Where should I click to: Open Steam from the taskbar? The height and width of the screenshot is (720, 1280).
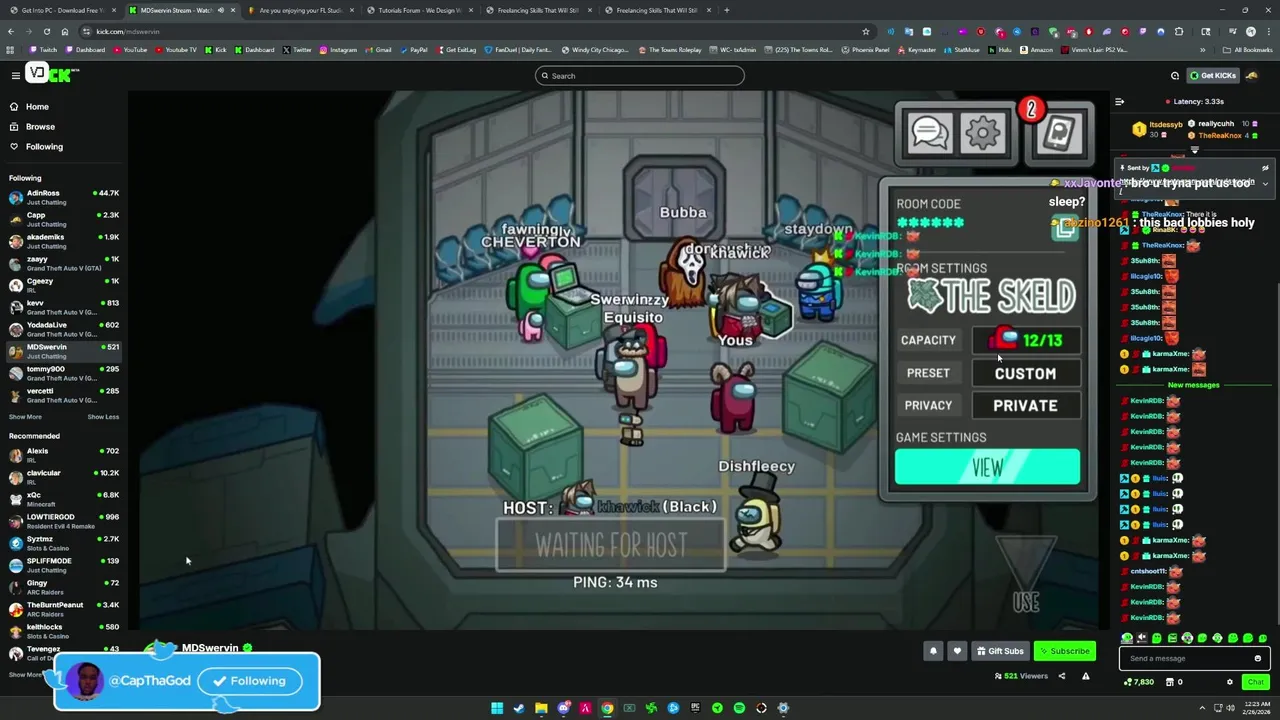(519, 708)
